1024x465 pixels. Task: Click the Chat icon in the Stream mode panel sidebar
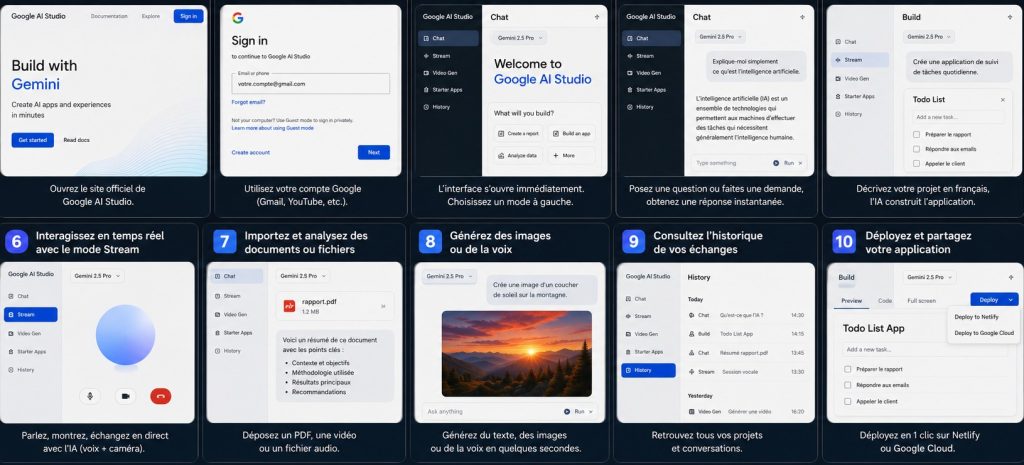tap(10, 296)
